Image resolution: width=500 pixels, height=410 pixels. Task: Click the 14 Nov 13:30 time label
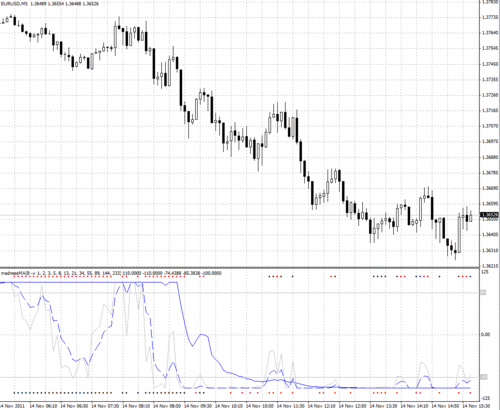coord(383,406)
